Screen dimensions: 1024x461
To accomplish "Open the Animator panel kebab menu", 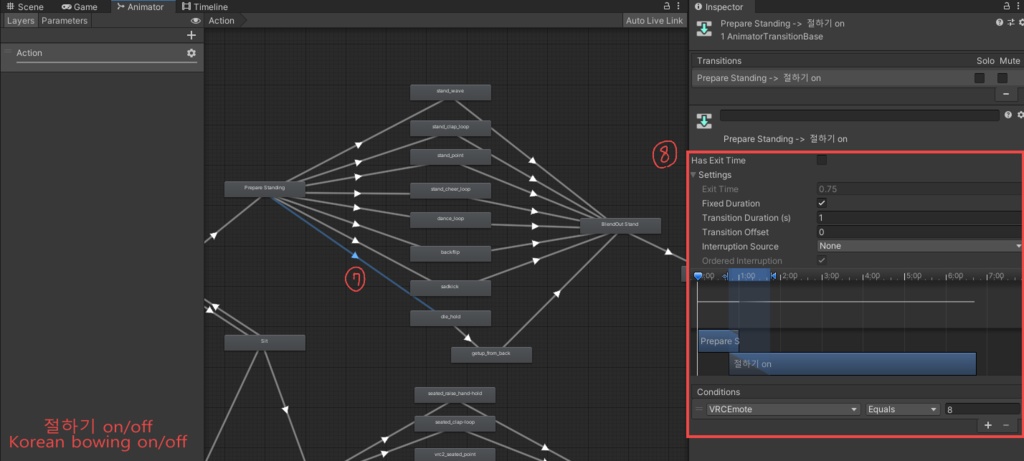I will (679, 6).
